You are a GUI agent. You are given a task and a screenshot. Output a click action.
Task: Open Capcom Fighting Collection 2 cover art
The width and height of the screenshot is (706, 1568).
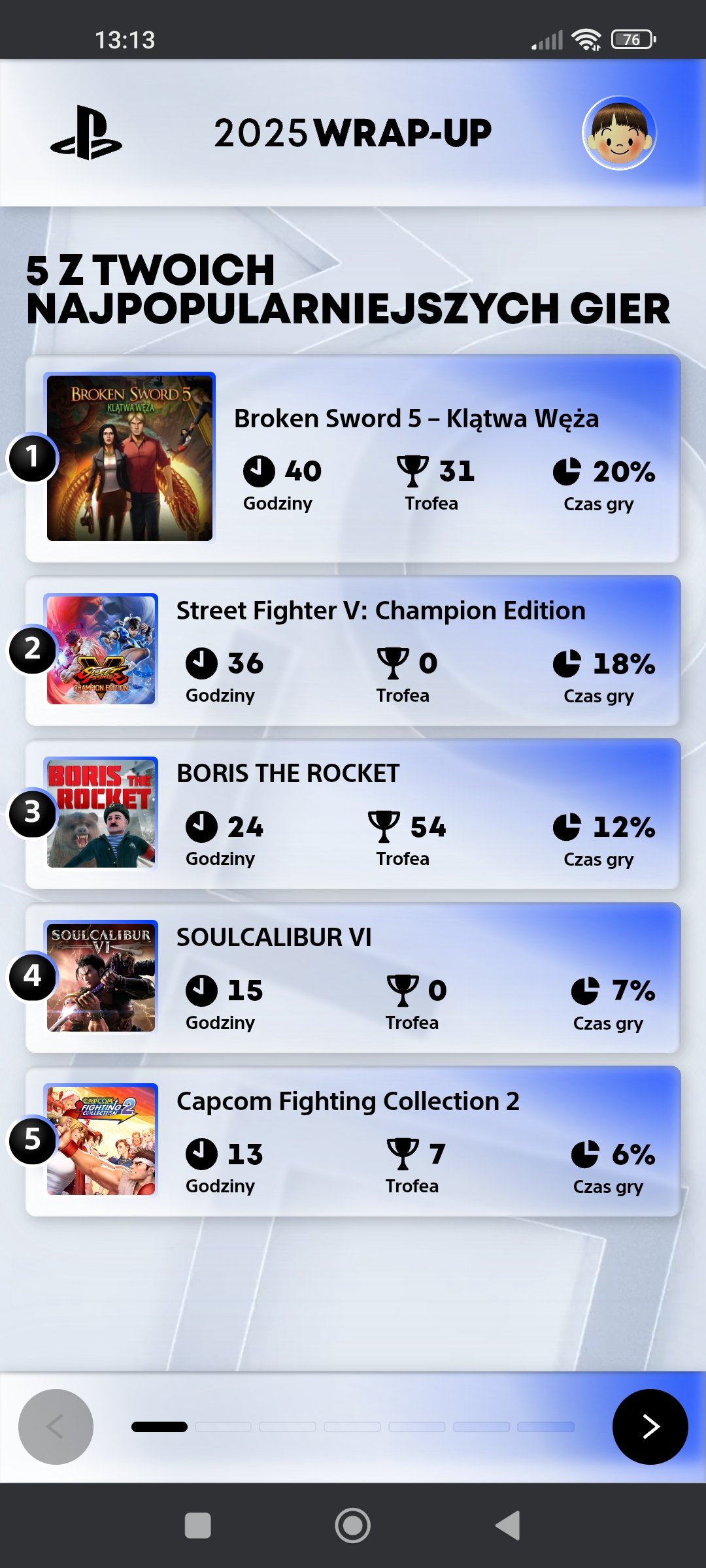(x=101, y=1139)
